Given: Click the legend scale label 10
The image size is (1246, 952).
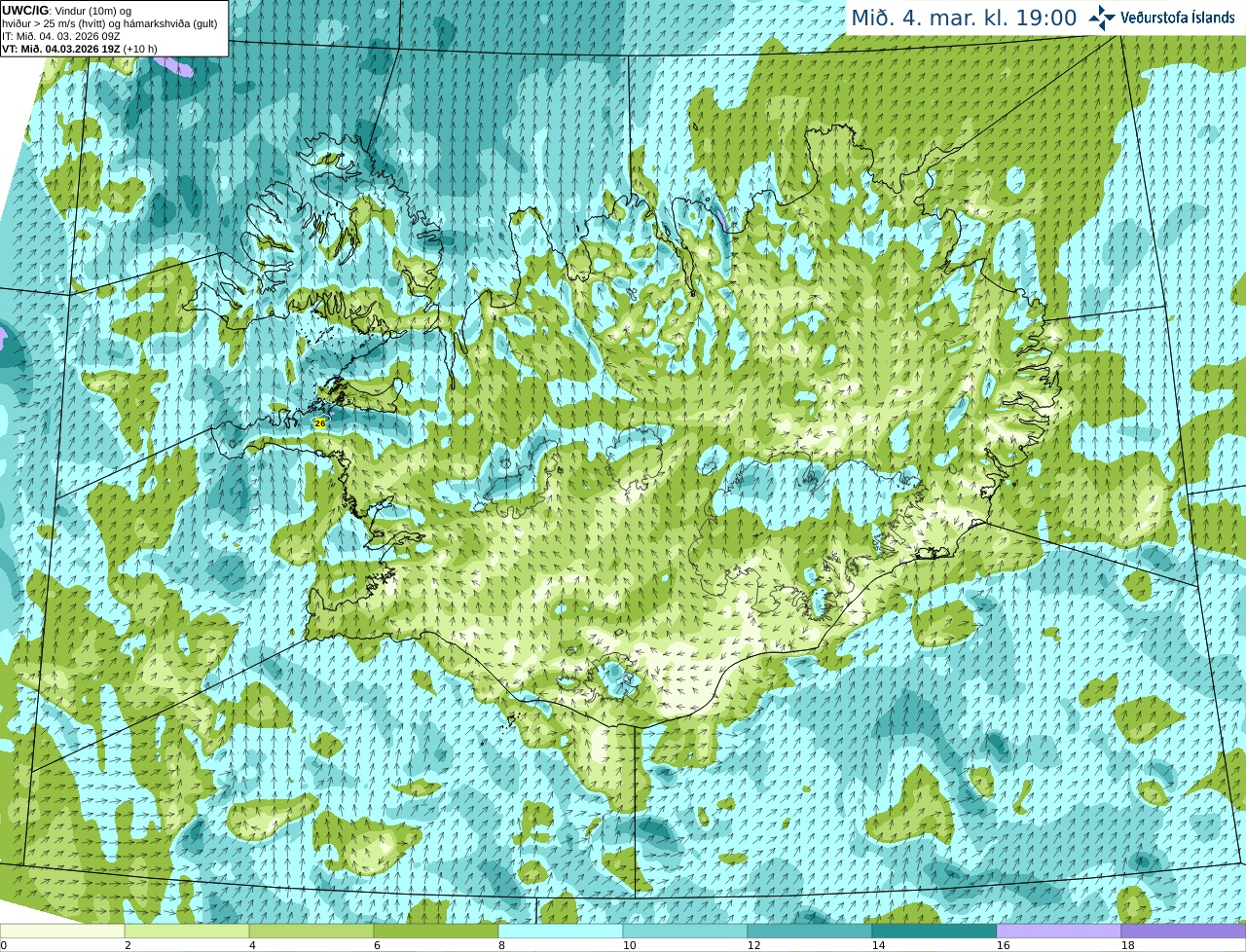Looking at the screenshot, I should [x=628, y=945].
